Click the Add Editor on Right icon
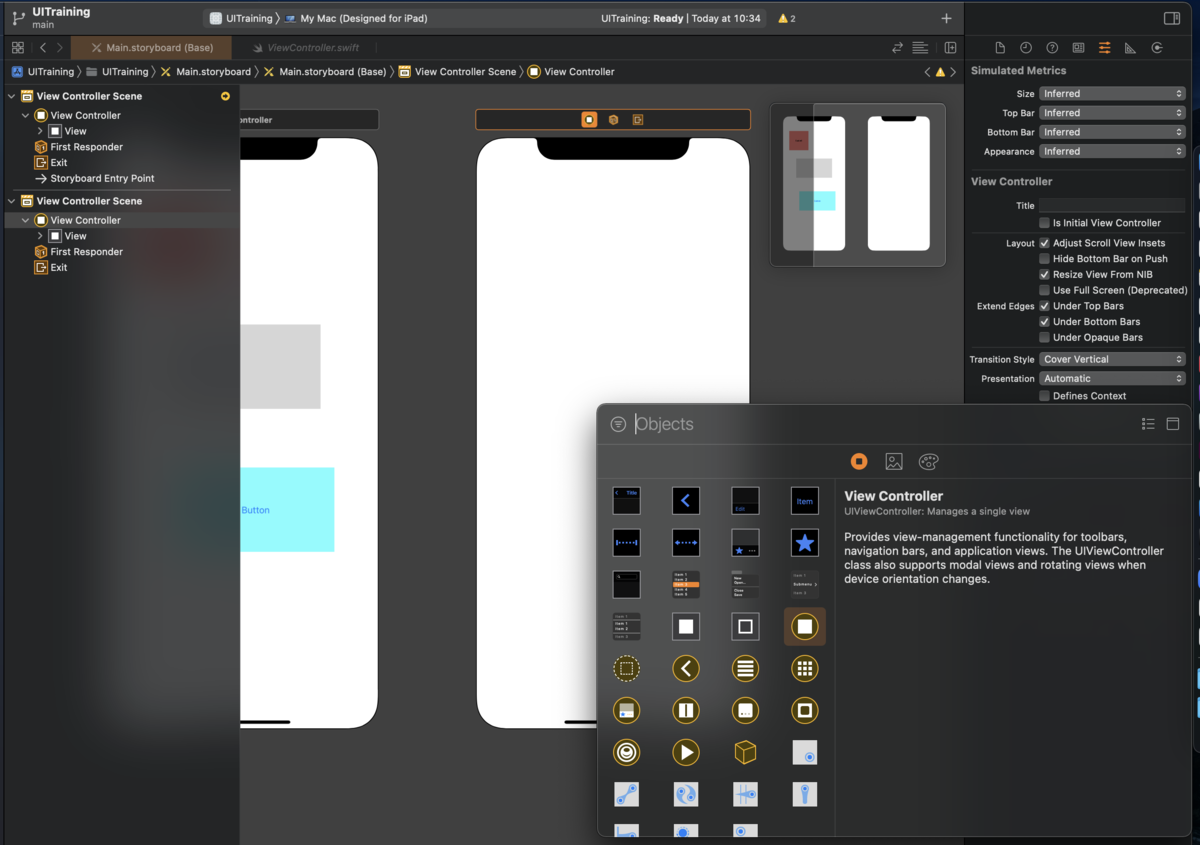The width and height of the screenshot is (1200, 845). [x=950, y=47]
